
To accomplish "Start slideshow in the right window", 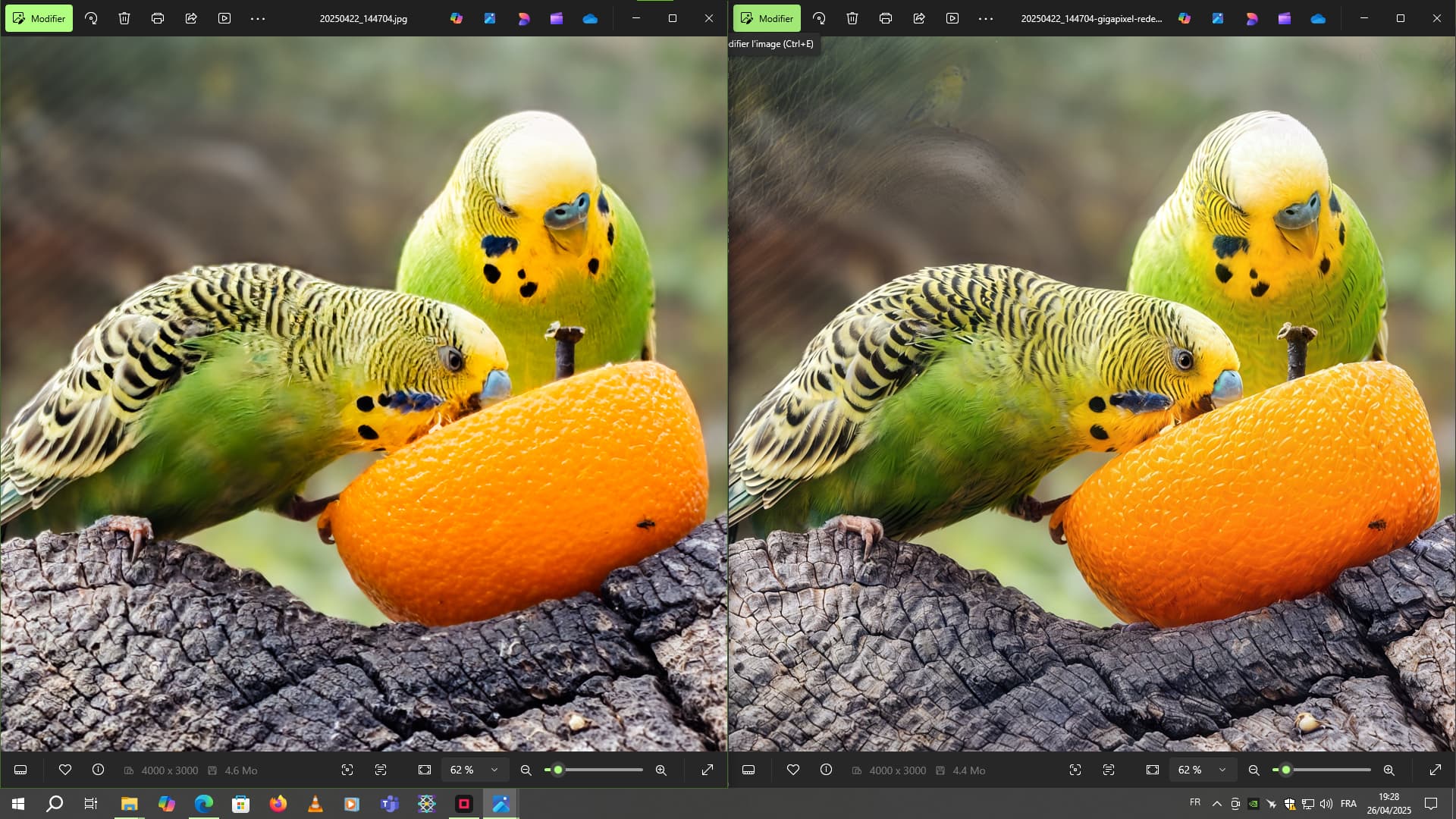I will 952,18.
